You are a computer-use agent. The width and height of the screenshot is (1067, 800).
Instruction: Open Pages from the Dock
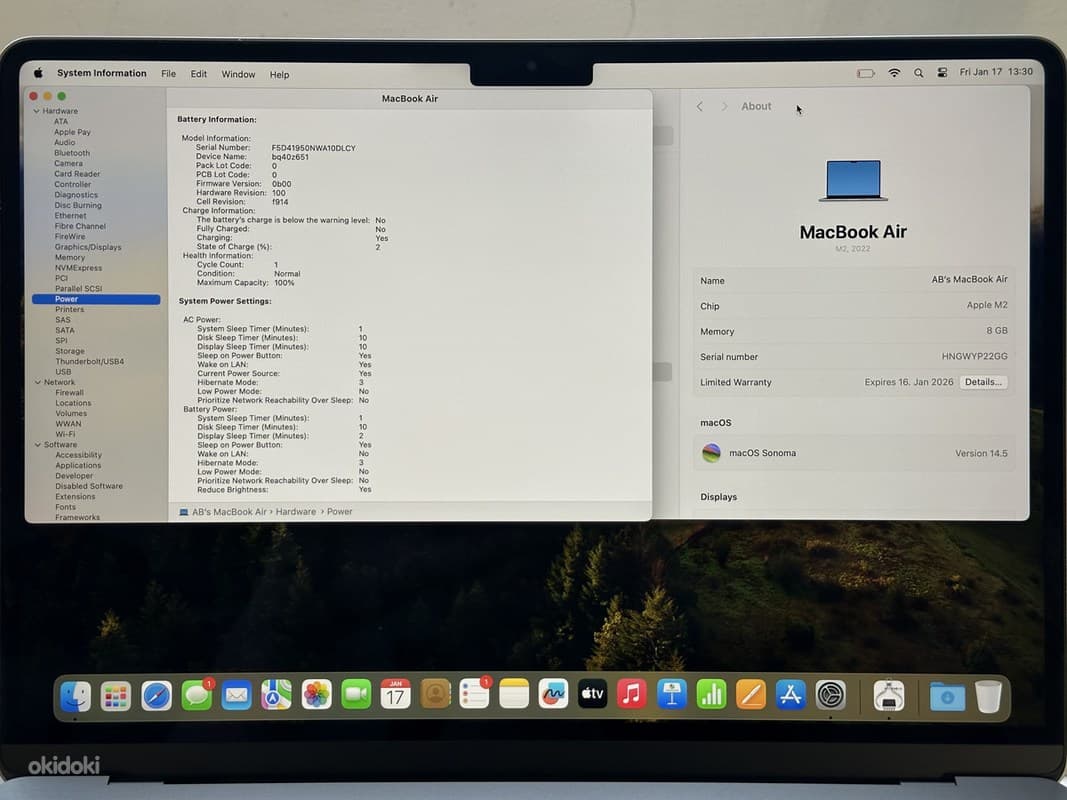tap(751, 695)
